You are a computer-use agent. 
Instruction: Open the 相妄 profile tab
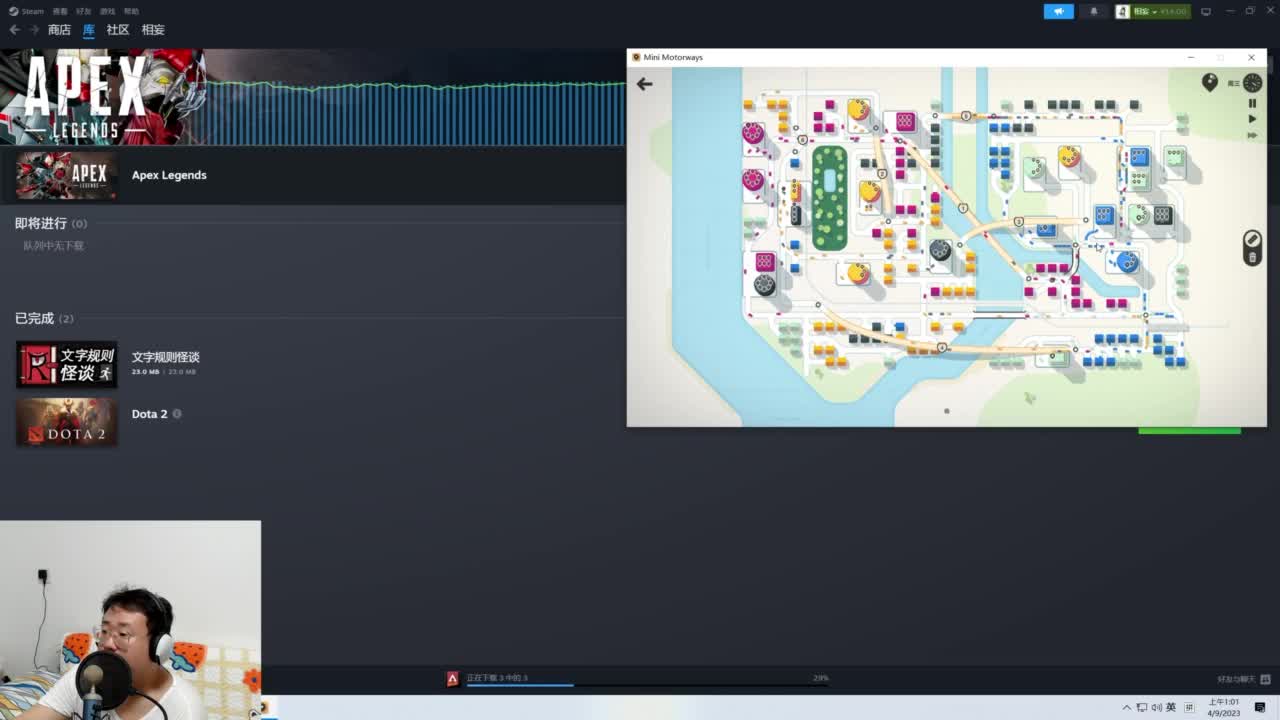(x=153, y=30)
